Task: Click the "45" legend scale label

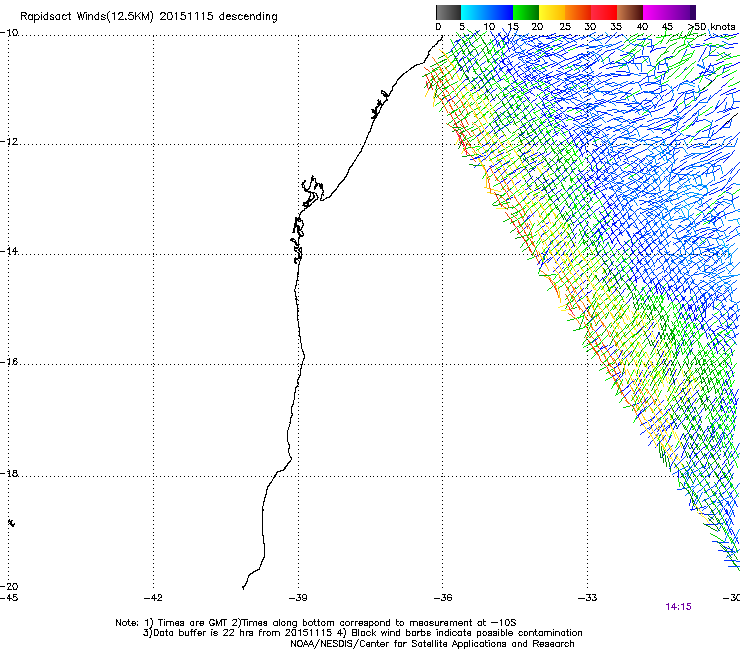Action: click(667, 27)
